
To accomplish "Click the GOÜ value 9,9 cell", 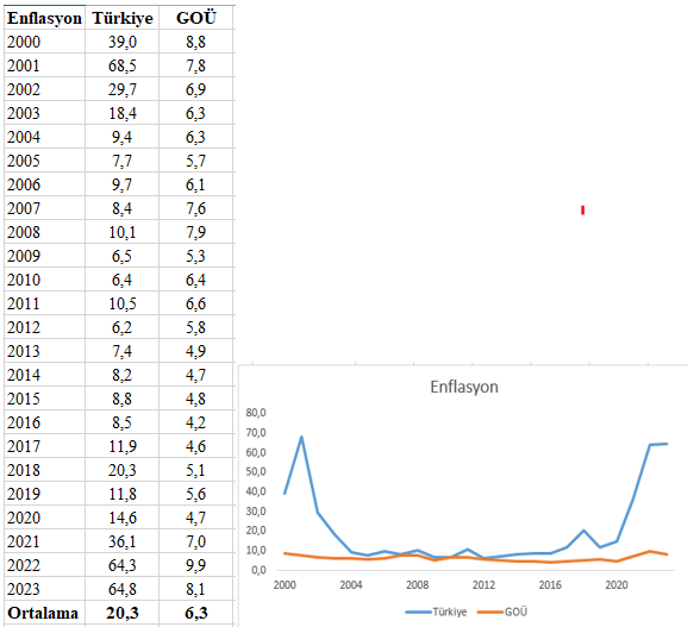I will click(197, 564).
